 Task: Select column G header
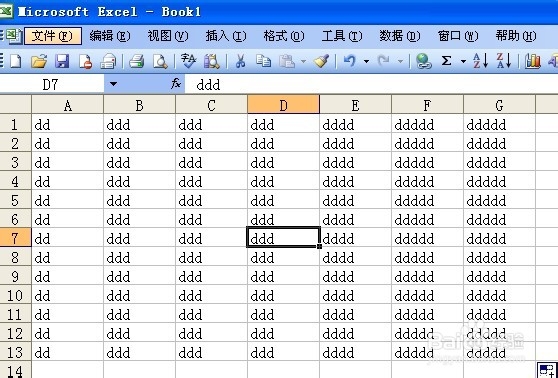[x=499, y=105]
